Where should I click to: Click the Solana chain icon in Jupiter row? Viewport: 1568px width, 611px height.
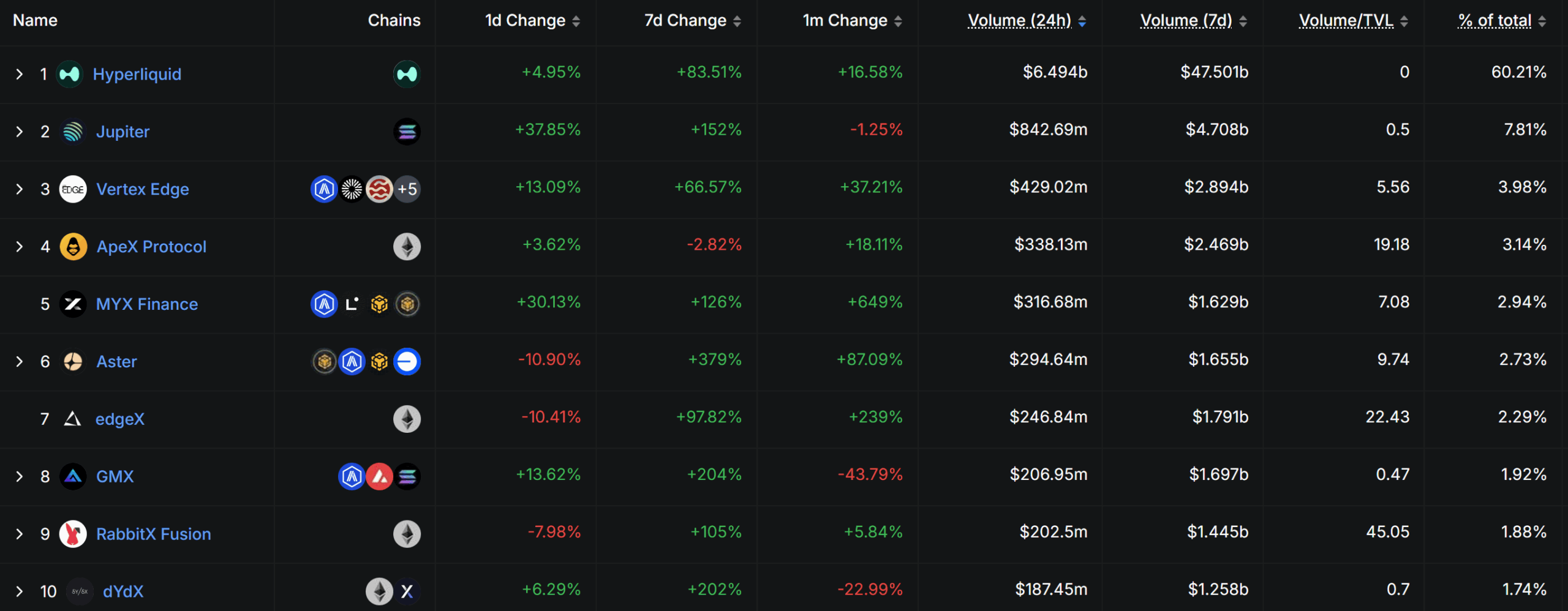tap(407, 132)
